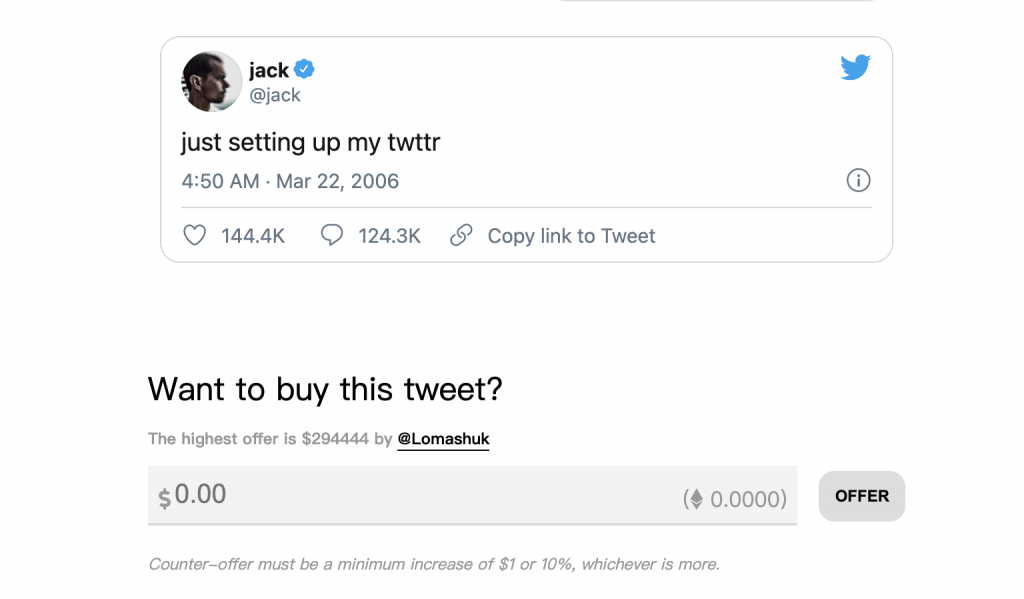Open the tweet info circle icon
Image resolution: width=1024 pixels, height=599 pixels.
858,180
